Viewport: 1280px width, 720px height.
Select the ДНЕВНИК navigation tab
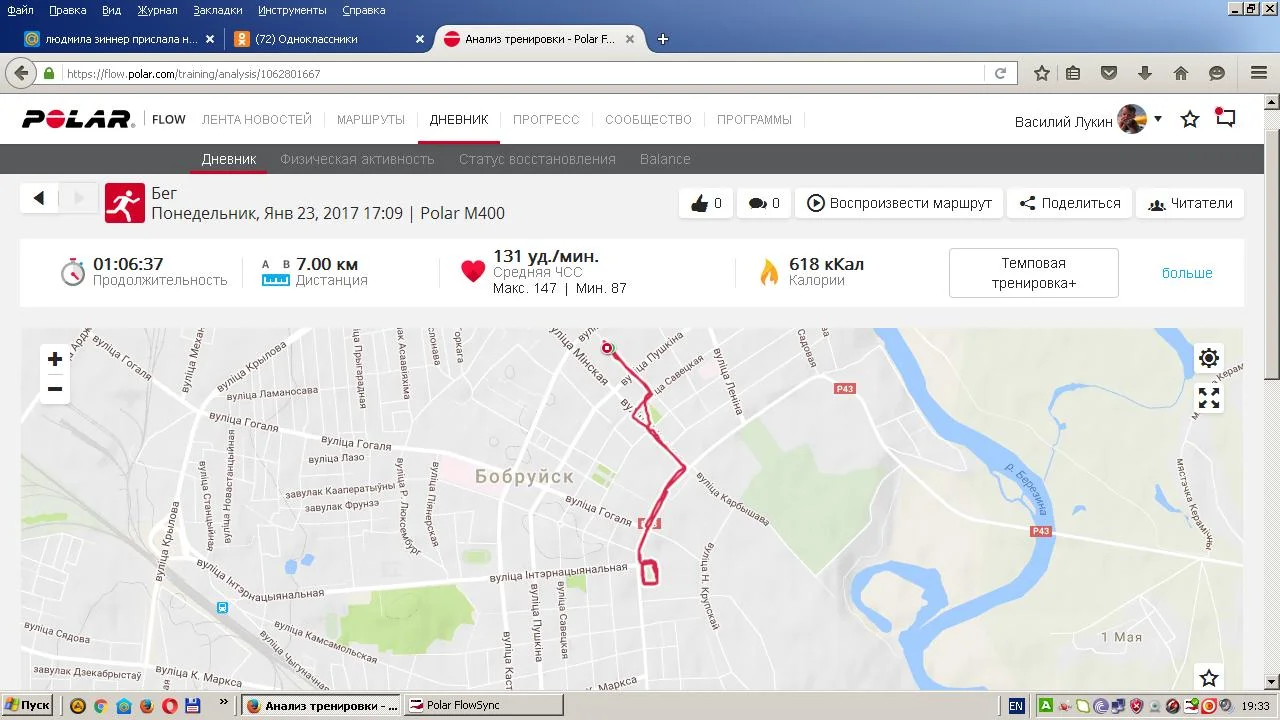pos(459,119)
